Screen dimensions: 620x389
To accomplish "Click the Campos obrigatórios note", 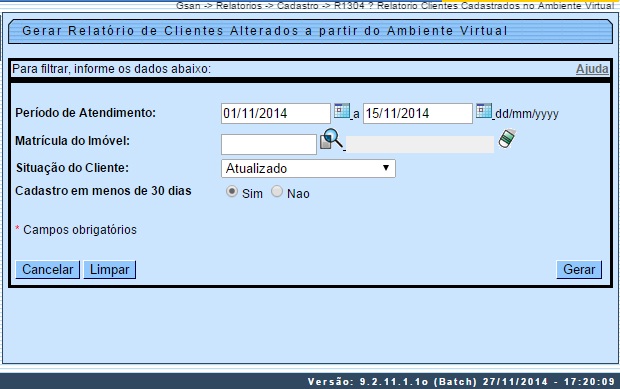I will [76, 230].
